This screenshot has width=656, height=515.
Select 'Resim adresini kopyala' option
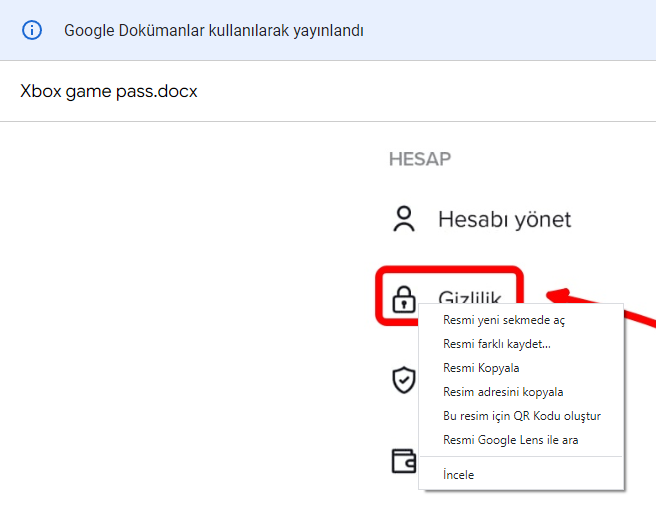(503, 392)
